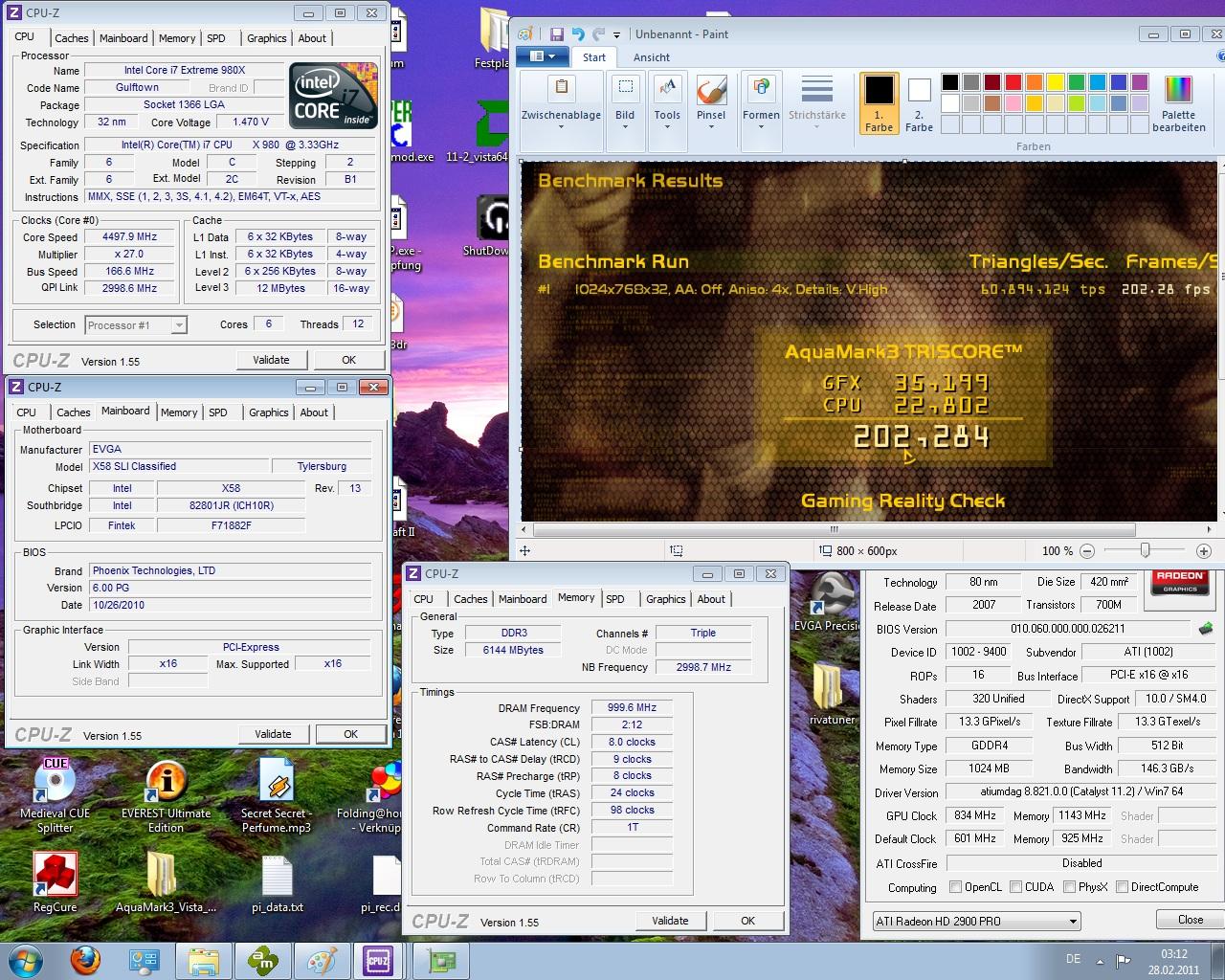Click Validate in the Mainboard CPU-Z window
The width and height of the screenshot is (1225, 980).
[273, 734]
